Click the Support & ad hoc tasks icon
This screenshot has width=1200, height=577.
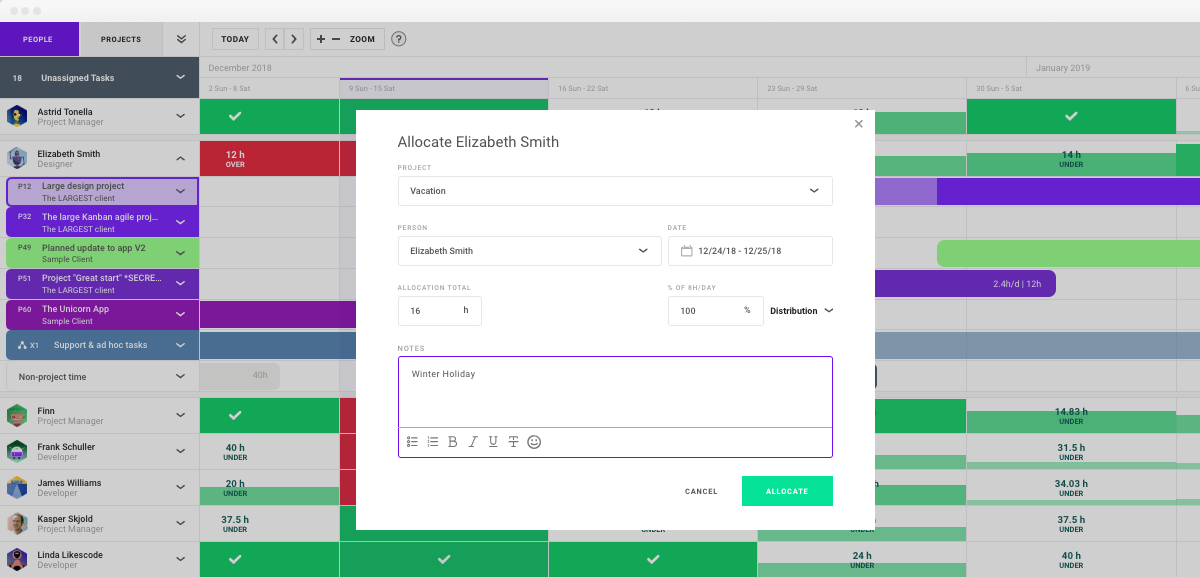click(23, 345)
